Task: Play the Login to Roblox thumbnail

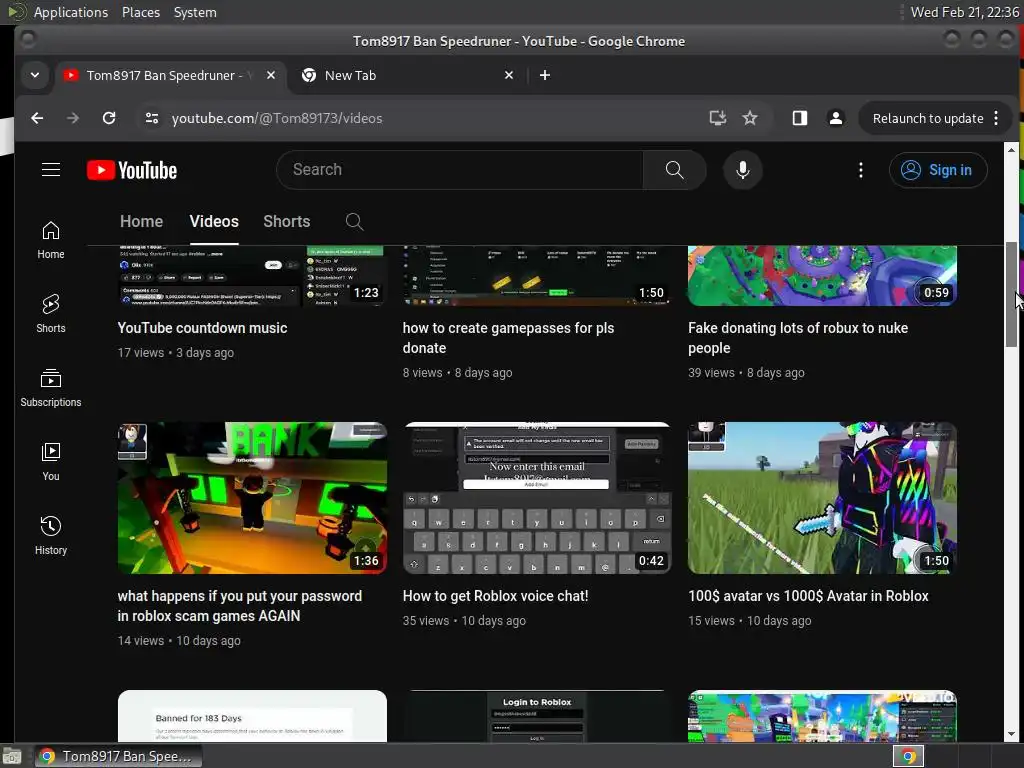Action: [537, 716]
